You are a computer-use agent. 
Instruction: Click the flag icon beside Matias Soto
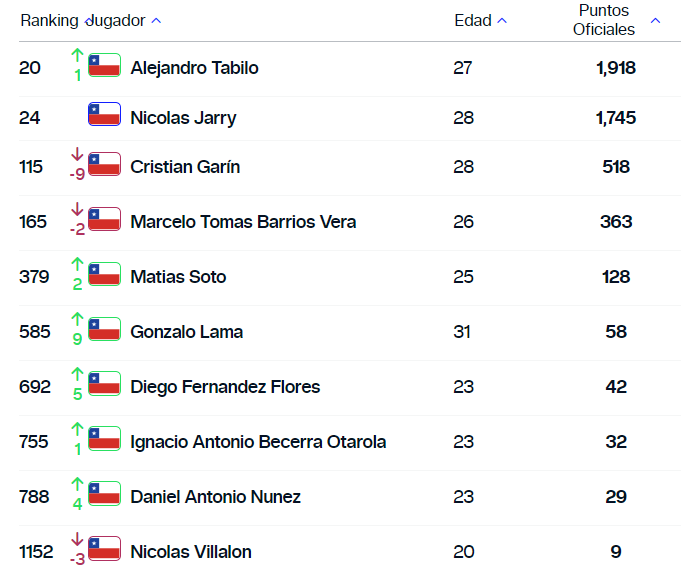[104, 275]
